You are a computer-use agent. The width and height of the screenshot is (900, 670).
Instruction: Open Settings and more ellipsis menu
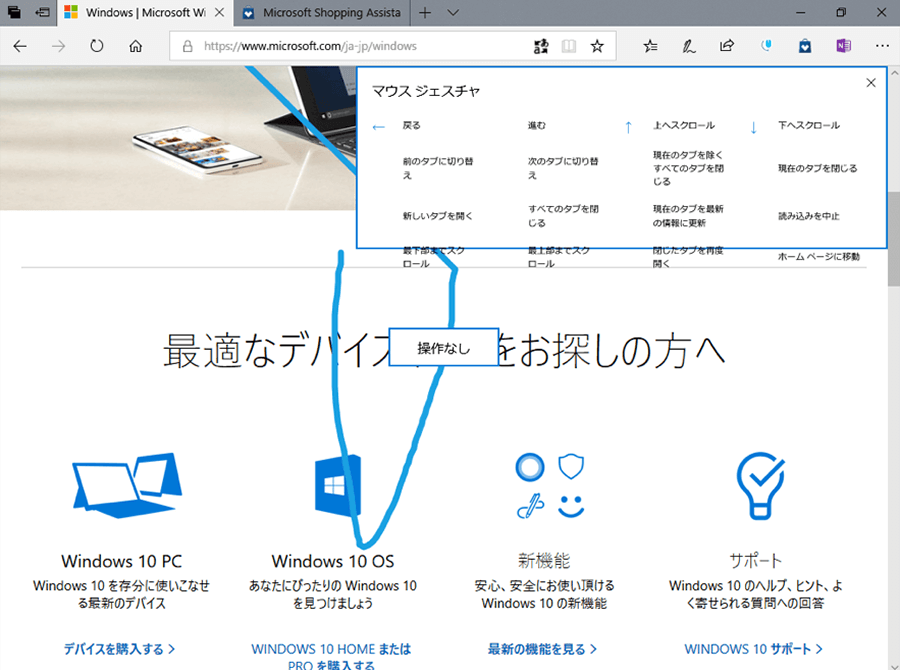[x=881, y=46]
